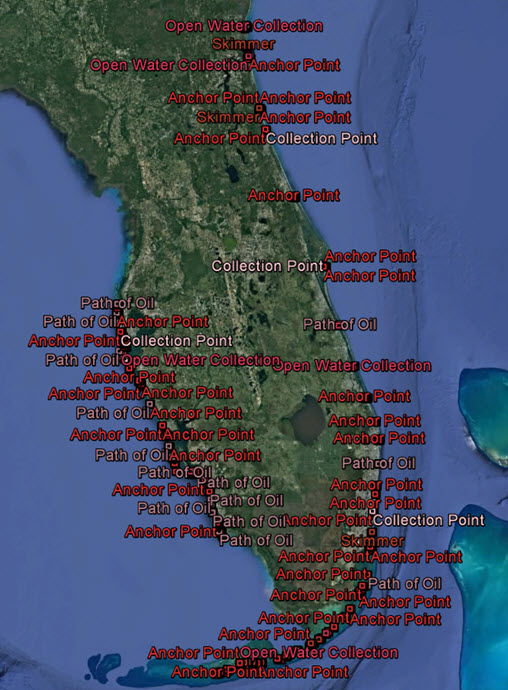Select the marker between Collection Point and east-coast Anchor Points
The width and height of the screenshot is (508, 690).
pyautogui.click(x=325, y=266)
